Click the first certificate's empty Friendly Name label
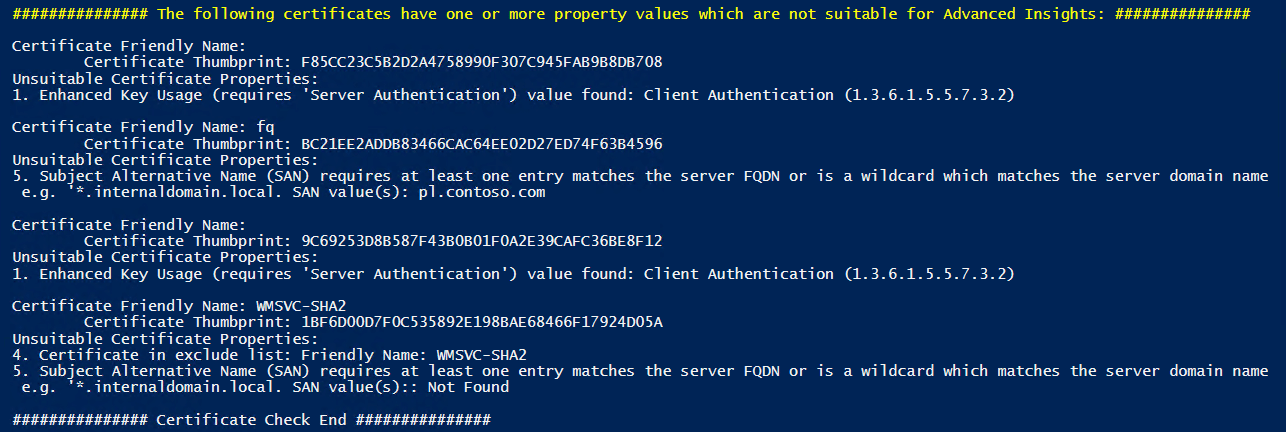1286x432 pixels. [128, 46]
